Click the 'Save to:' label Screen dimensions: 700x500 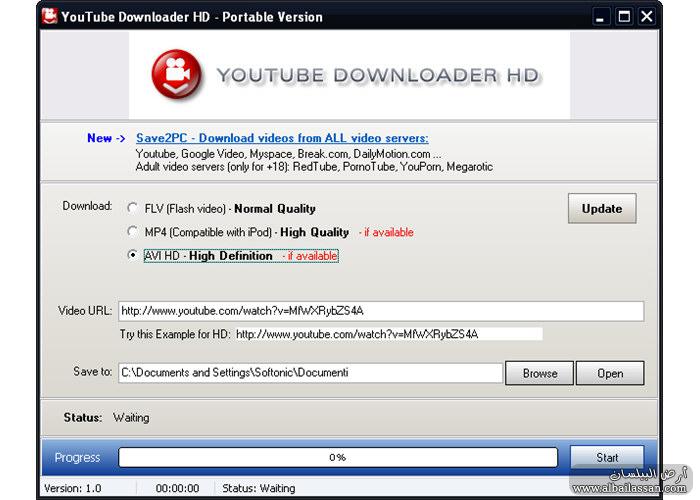[x=92, y=372]
